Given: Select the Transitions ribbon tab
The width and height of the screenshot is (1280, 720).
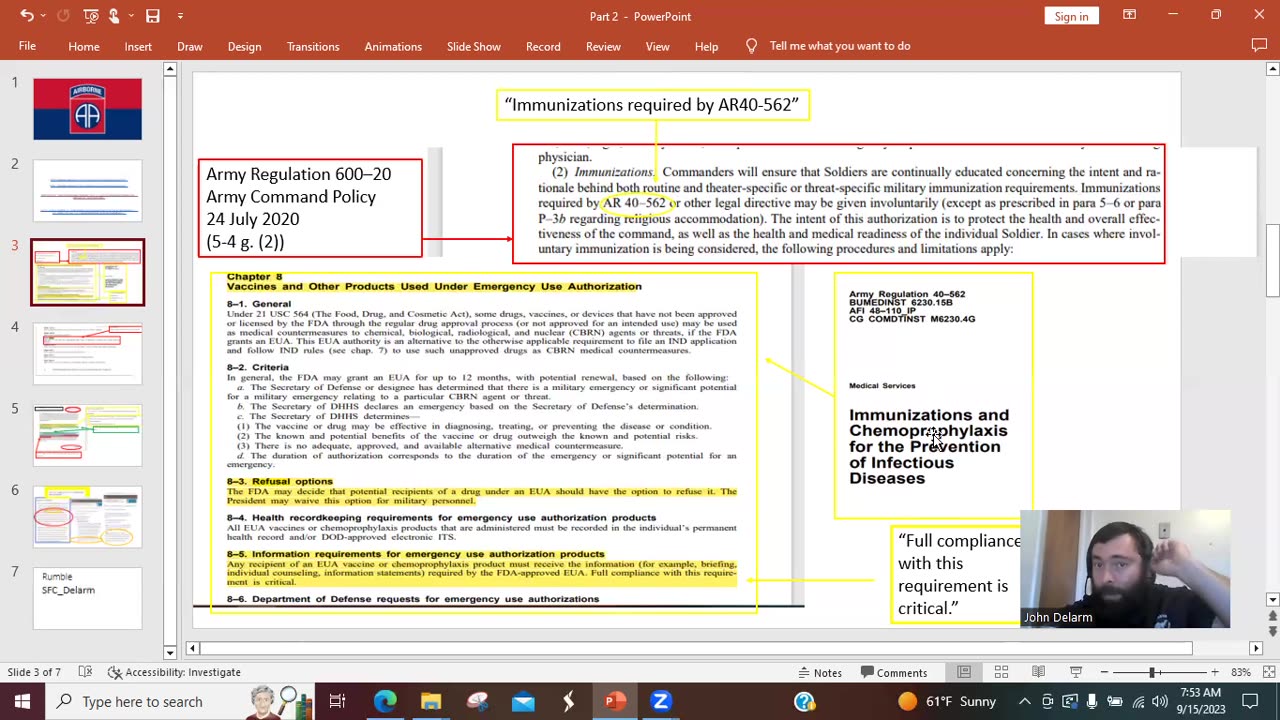Looking at the screenshot, I should tap(313, 46).
